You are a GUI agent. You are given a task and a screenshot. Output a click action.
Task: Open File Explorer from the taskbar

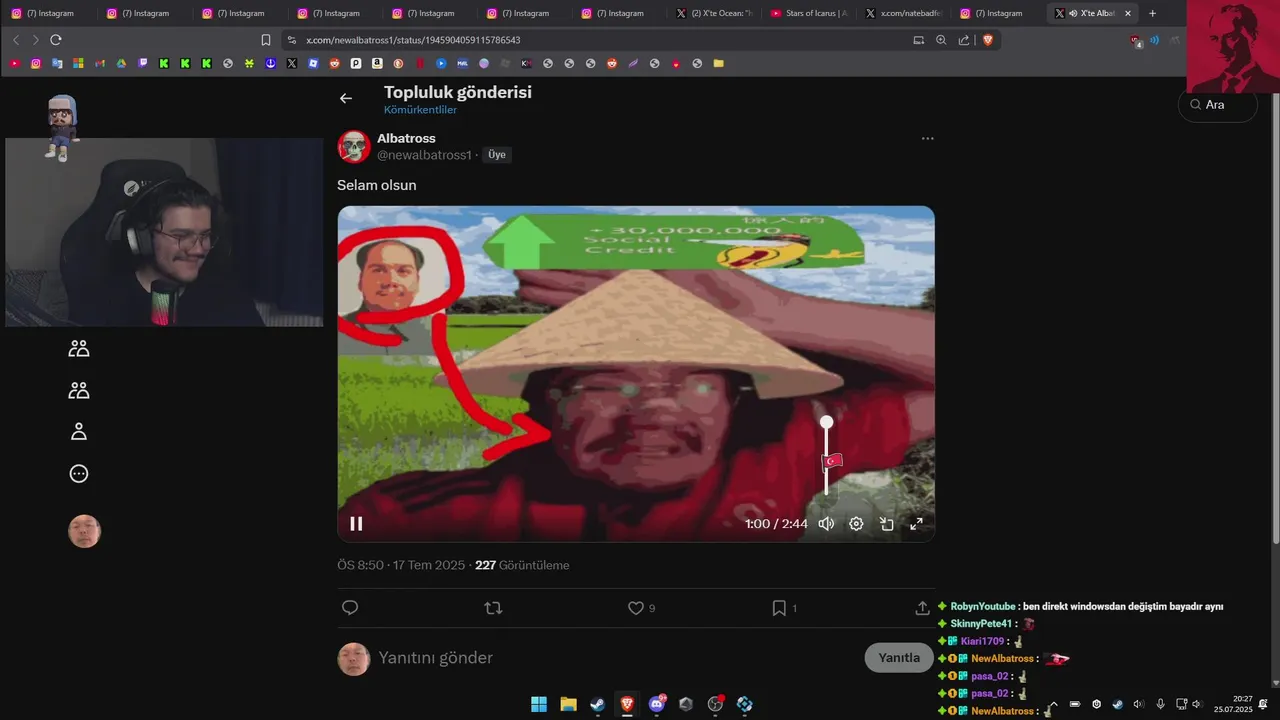[x=568, y=704]
